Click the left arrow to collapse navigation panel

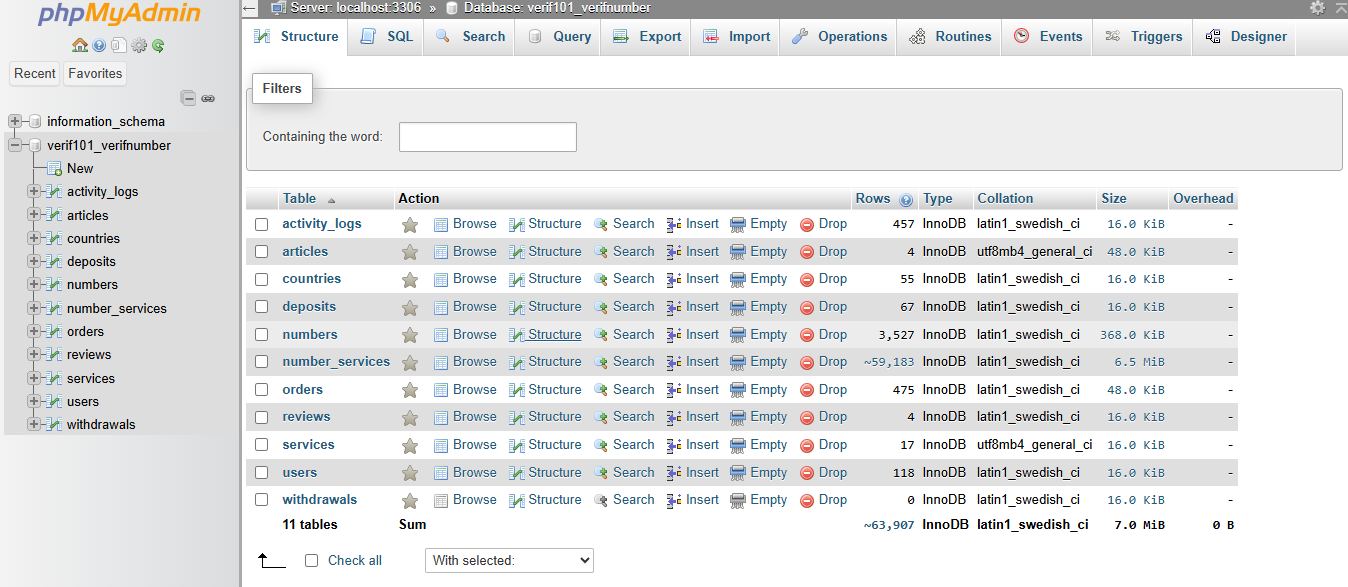click(249, 8)
